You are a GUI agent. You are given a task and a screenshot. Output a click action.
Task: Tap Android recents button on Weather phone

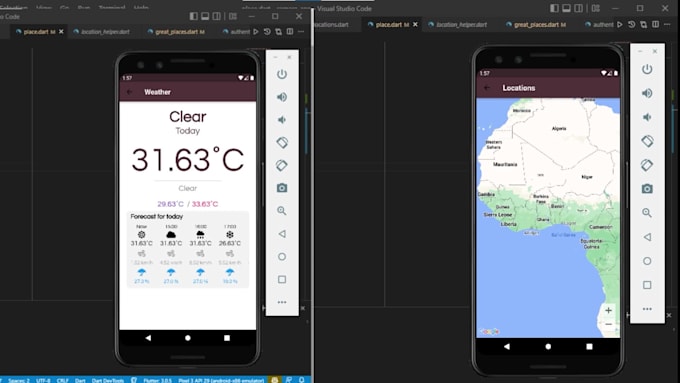coord(227,337)
